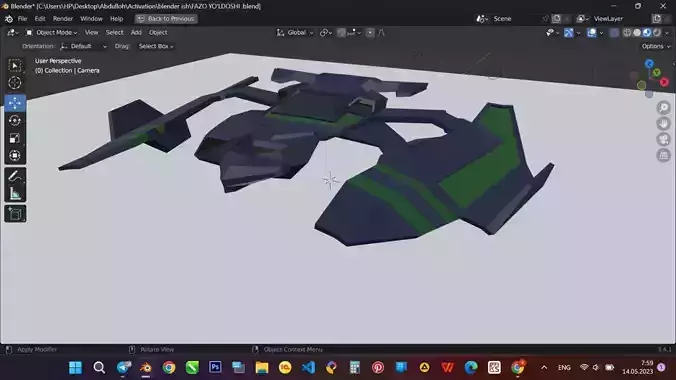This screenshot has height=380, width=676.
Task: Toggle proportional editing button
Action: (370, 32)
